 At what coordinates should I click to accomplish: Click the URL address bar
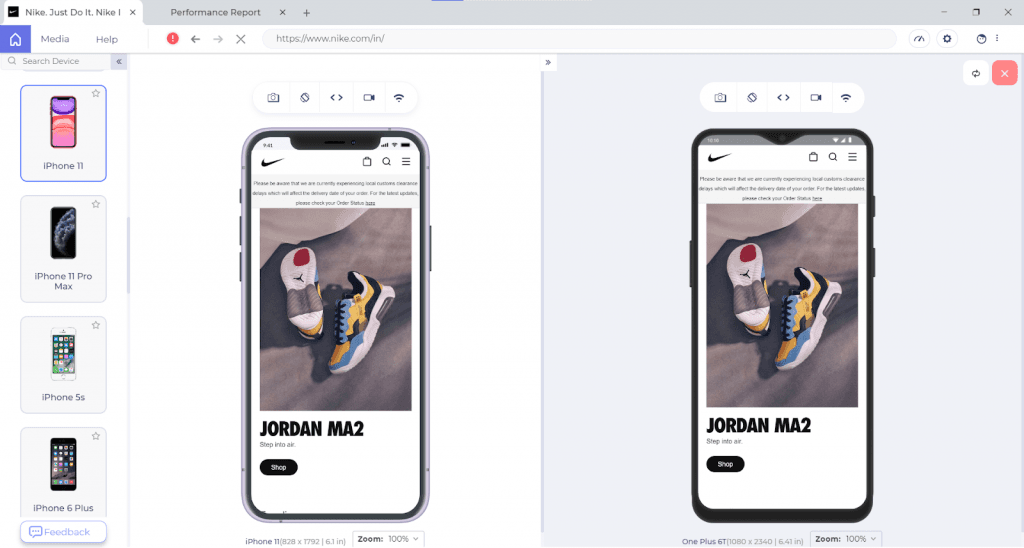point(578,39)
